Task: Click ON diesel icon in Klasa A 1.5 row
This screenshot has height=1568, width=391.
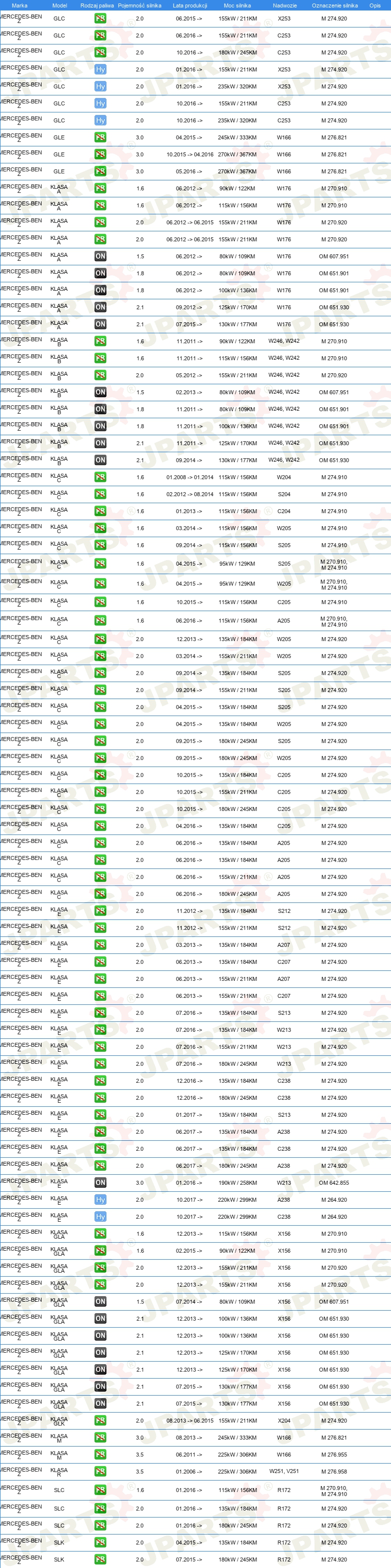Action: (100, 256)
